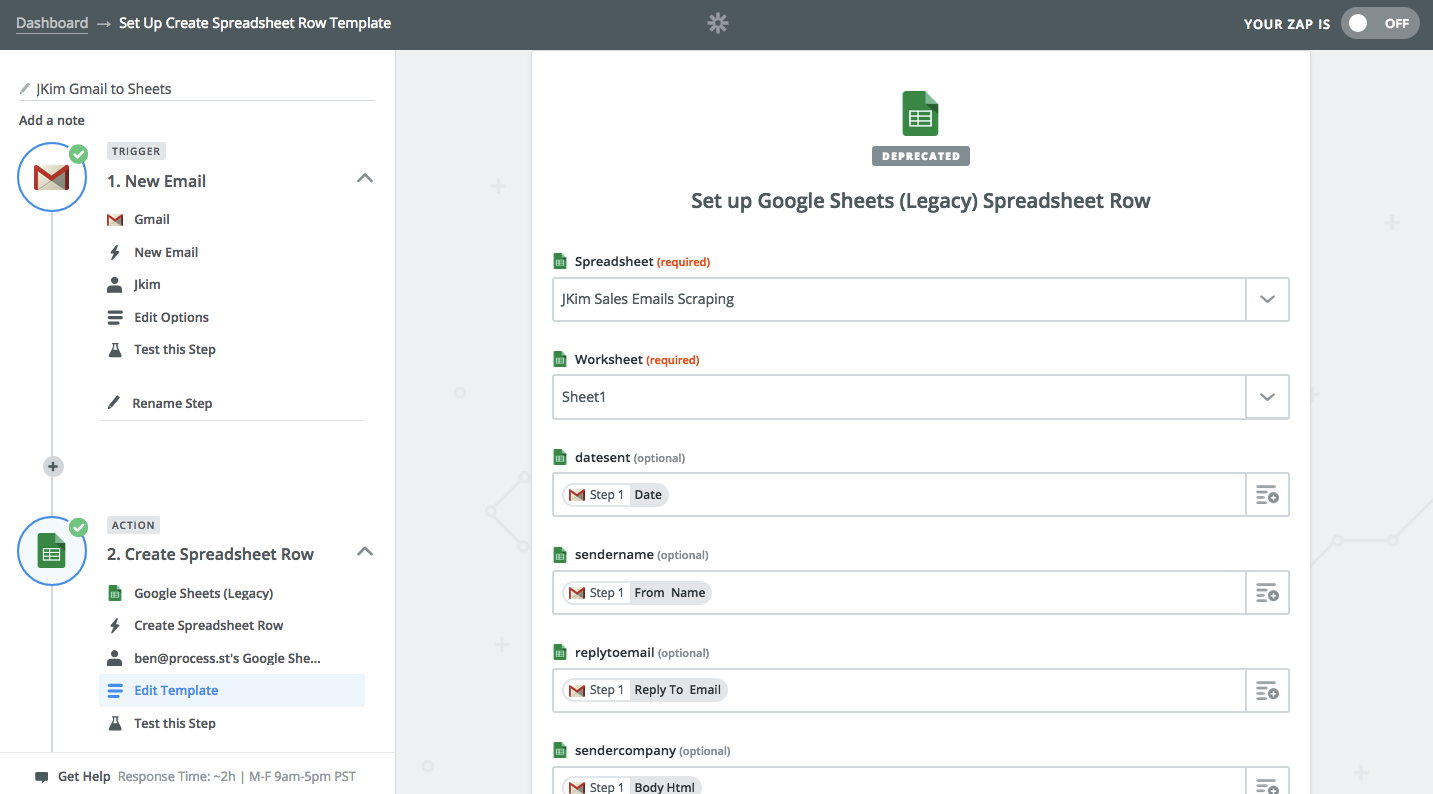Click insert field icon for replytoemail
This screenshot has width=1433, height=794.
1267,691
